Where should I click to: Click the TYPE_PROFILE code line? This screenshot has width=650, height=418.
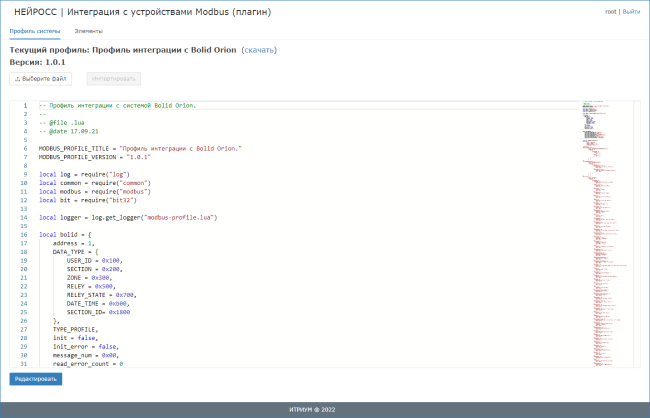[x=76, y=329]
